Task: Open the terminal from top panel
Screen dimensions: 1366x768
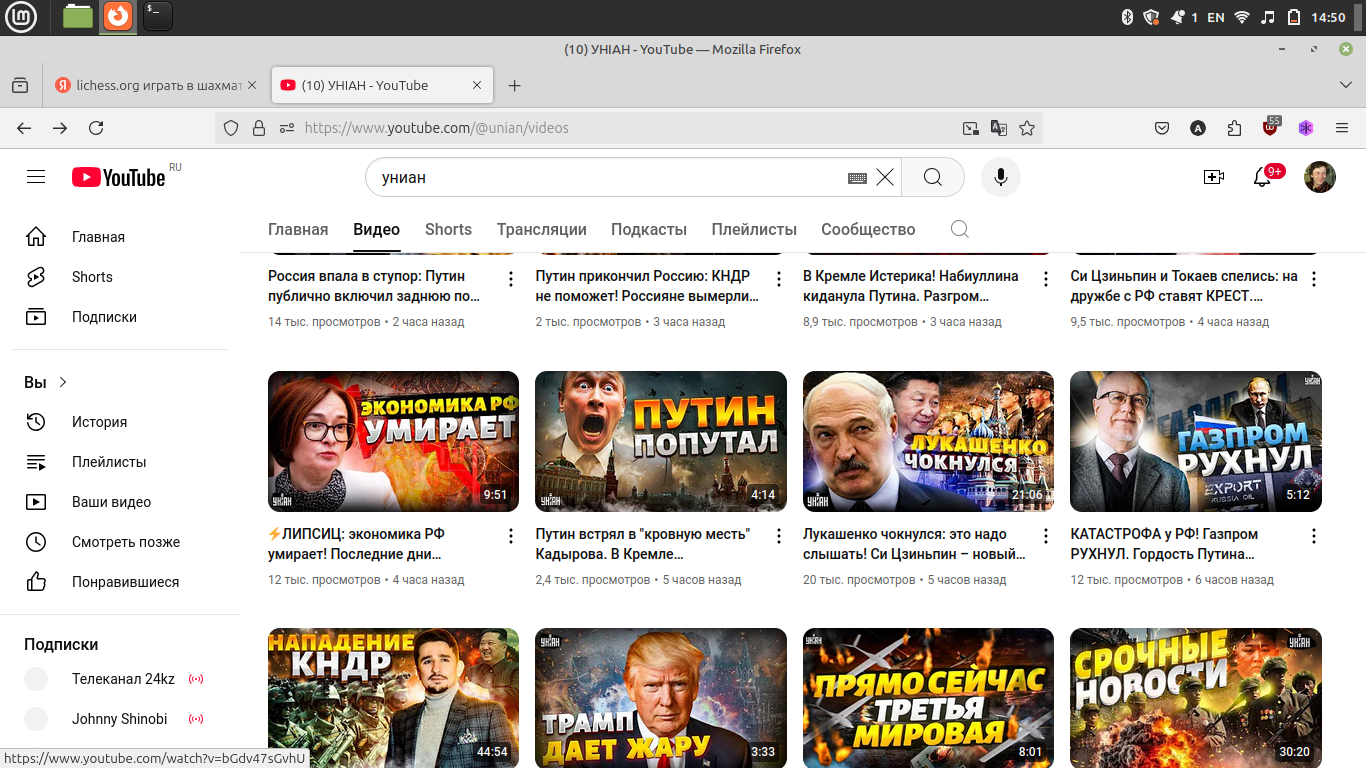Action: coord(158,16)
